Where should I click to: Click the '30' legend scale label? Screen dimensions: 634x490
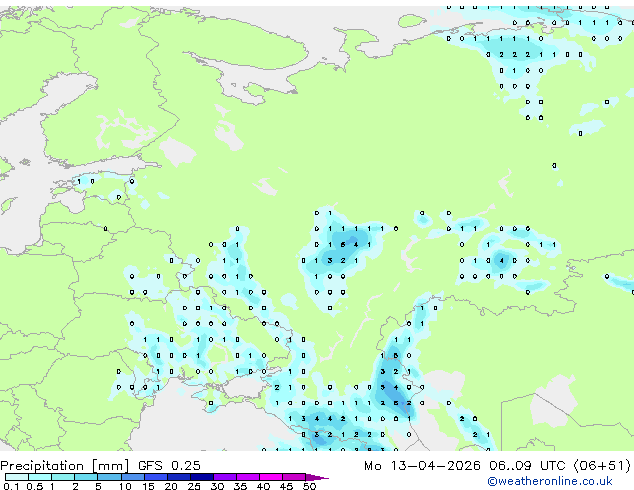(x=217, y=486)
